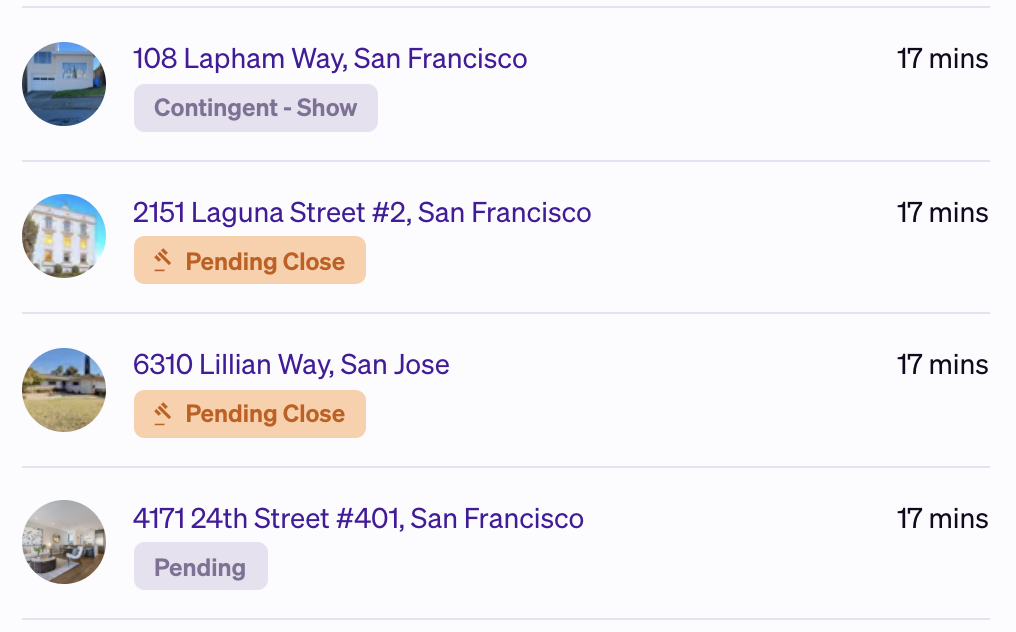Image resolution: width=1016 pixels, height=632 pixels.
Task: Click empty space between Lillian Way address and time
Action: (670, 365)
